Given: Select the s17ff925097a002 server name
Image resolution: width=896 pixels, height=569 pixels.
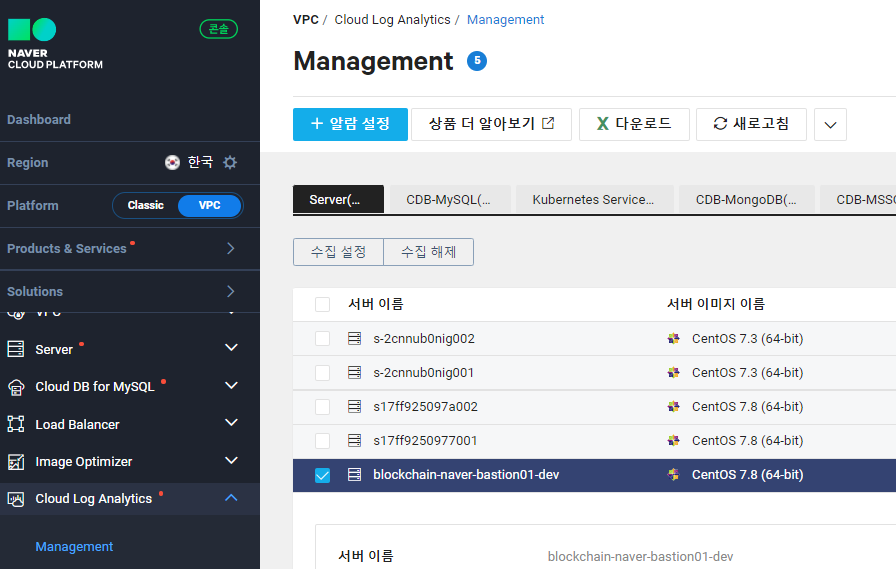Looking at the screenshot, I should pos(425,406).
